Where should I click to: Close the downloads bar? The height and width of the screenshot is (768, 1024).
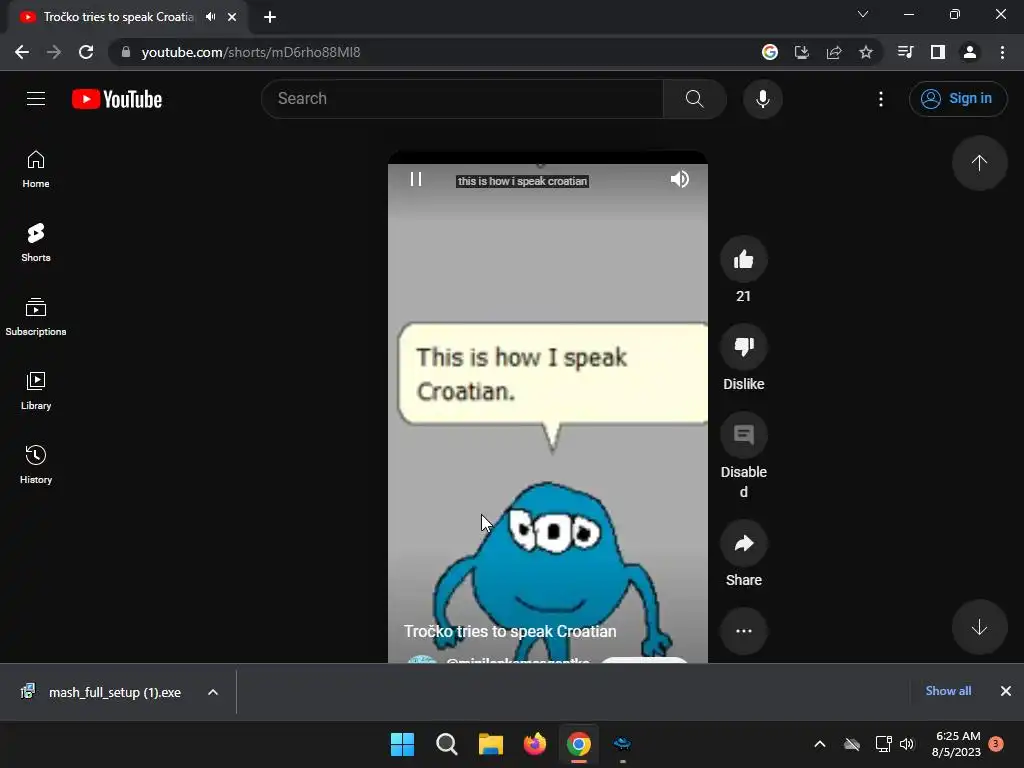click(1006, 691)
